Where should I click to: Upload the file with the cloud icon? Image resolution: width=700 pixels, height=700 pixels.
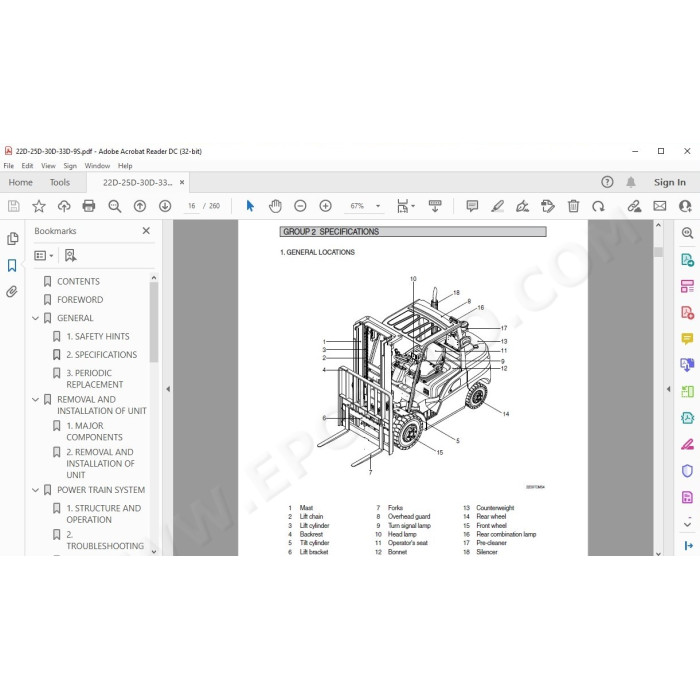(x=64, y=206)
